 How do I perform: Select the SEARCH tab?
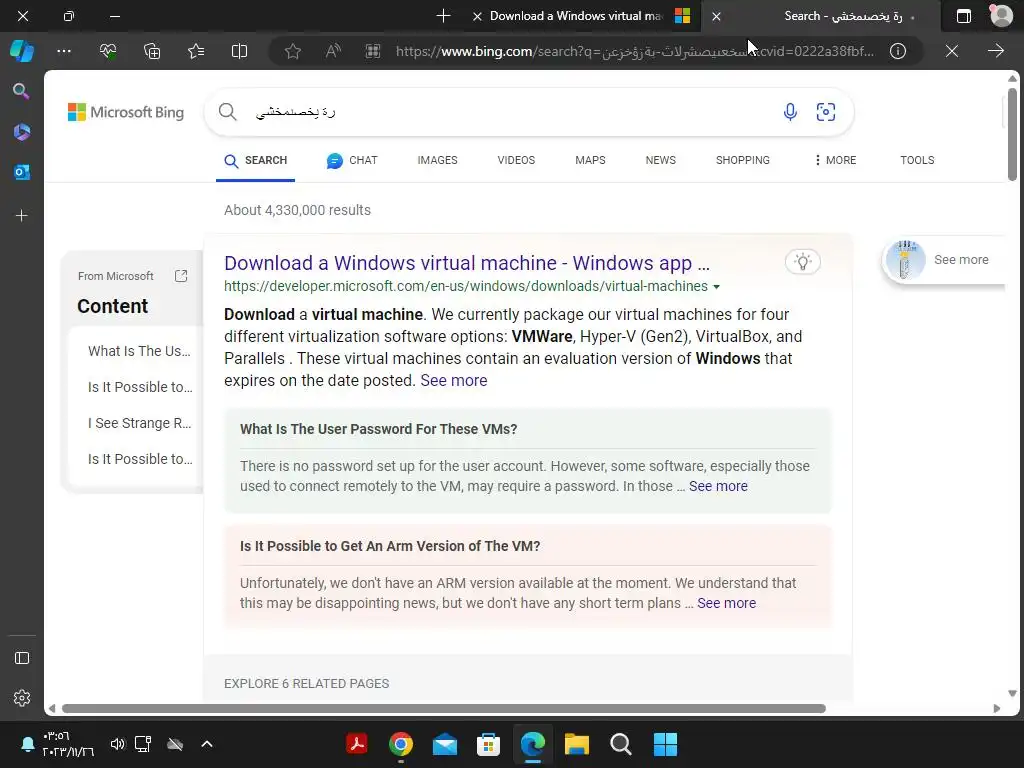tap(255, 161)
